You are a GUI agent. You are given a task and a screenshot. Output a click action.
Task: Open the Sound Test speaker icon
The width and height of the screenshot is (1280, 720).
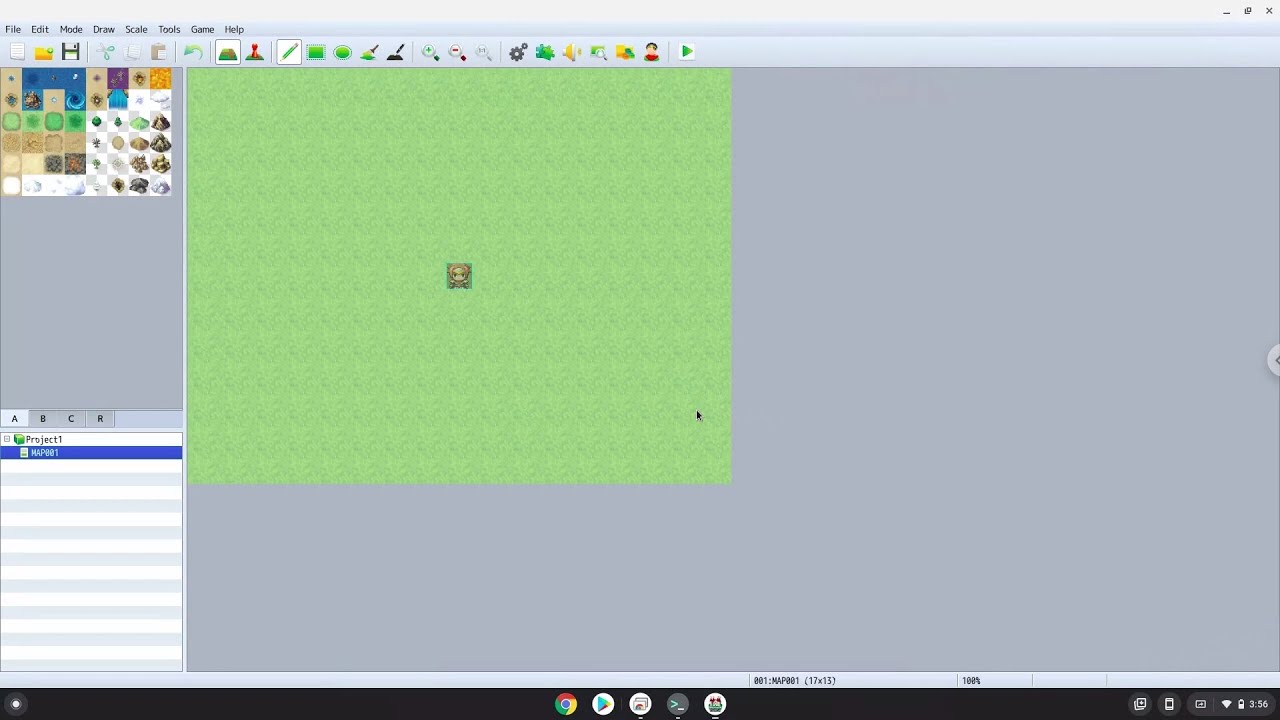point(572,52)
